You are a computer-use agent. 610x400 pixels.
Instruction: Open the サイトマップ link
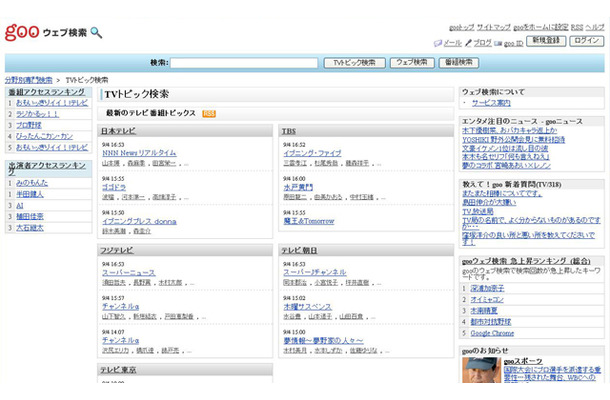[x=494, y=27]
